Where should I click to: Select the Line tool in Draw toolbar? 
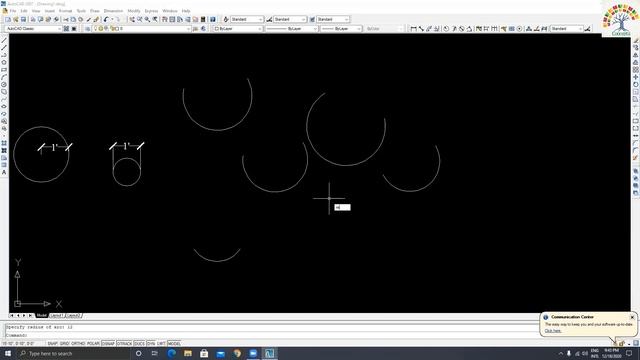tap(4, 40)
